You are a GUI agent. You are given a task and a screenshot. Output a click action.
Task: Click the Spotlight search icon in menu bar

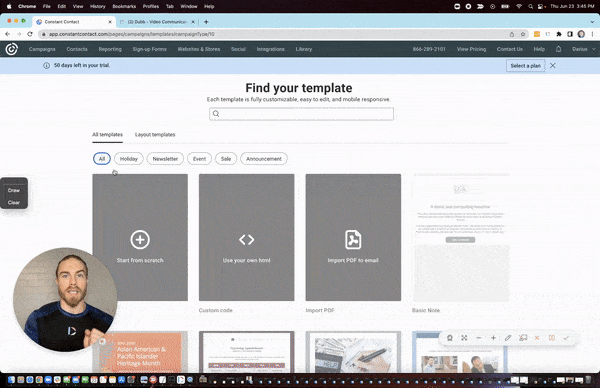tap(530, 7)
